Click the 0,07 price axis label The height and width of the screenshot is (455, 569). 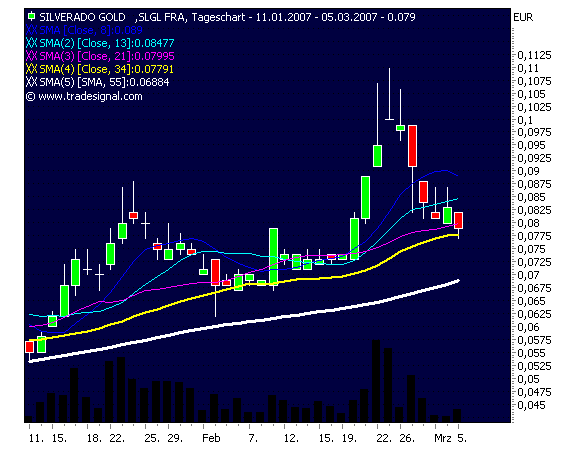point(528,275)
